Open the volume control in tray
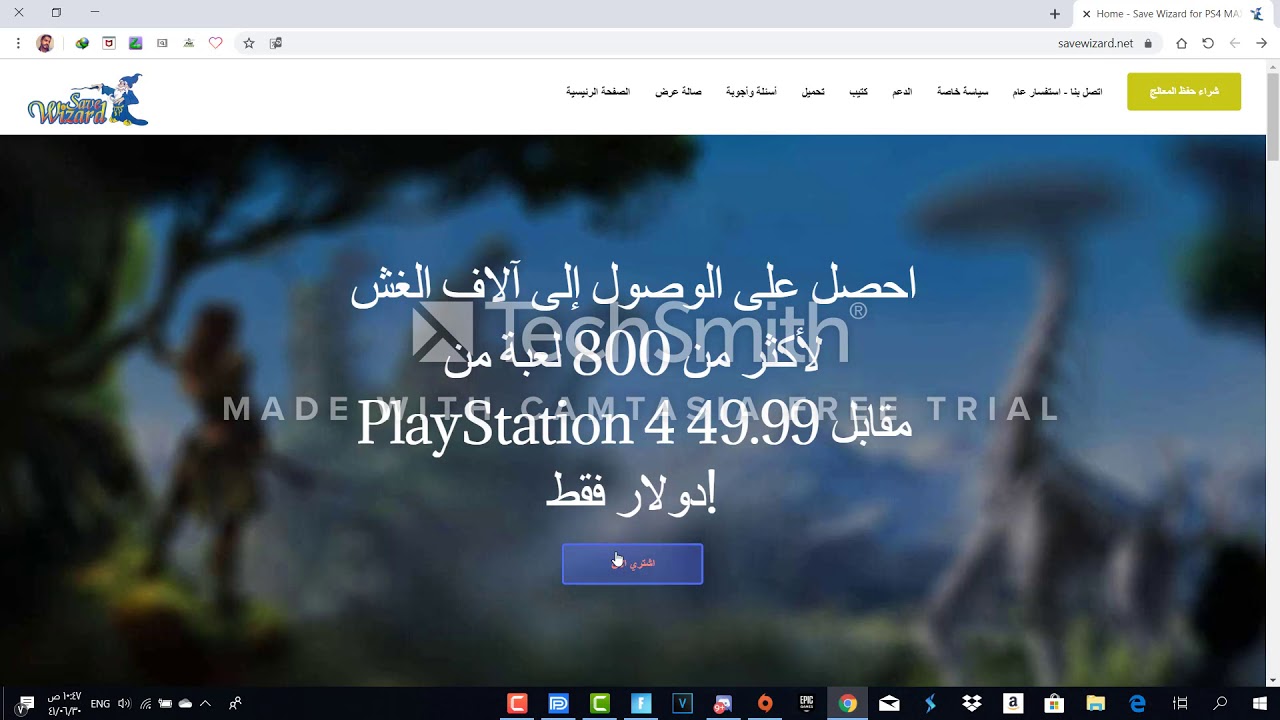This screenshot has height=720, width=1280. pyautogui.click(x=124, y=704)
